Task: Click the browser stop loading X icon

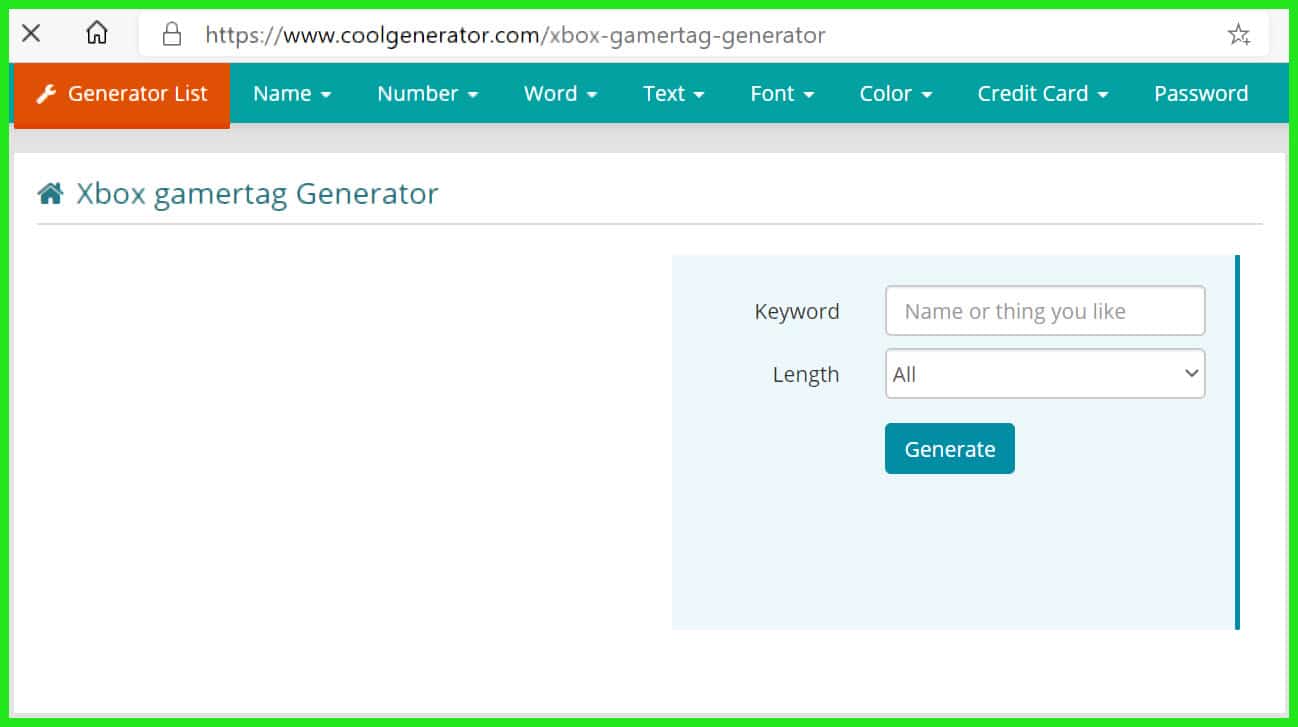Action: click(31, 34)
